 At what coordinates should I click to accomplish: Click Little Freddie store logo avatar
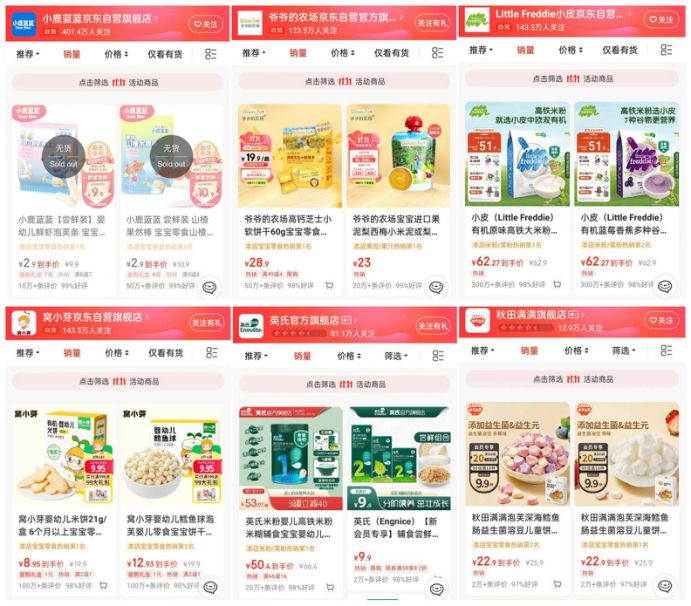477,20
